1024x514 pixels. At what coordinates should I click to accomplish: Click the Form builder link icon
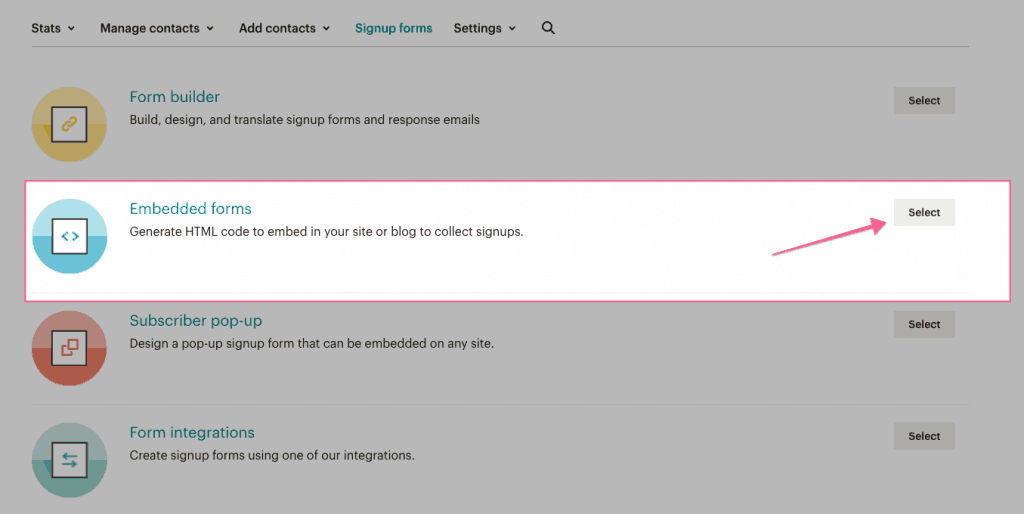coord(69,124)
